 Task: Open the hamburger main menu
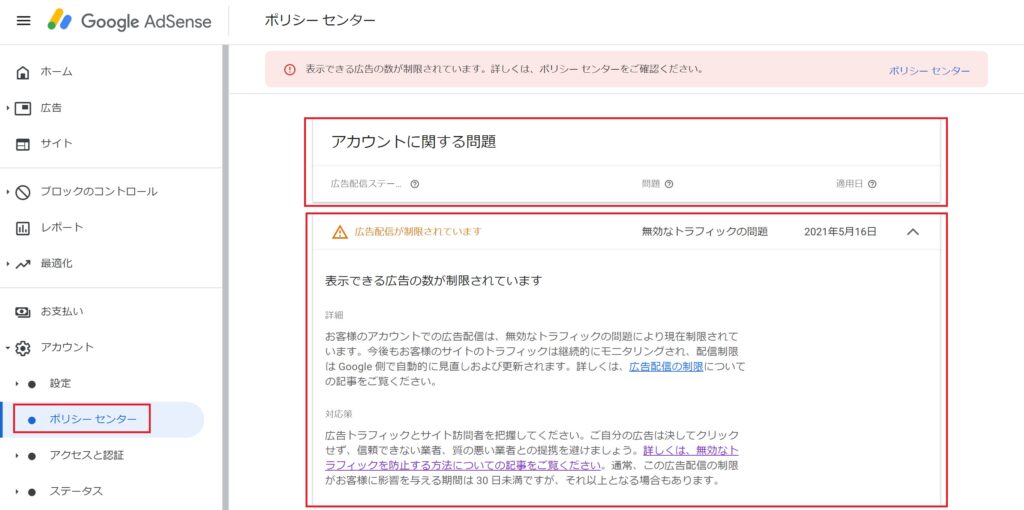pos(24,21)
